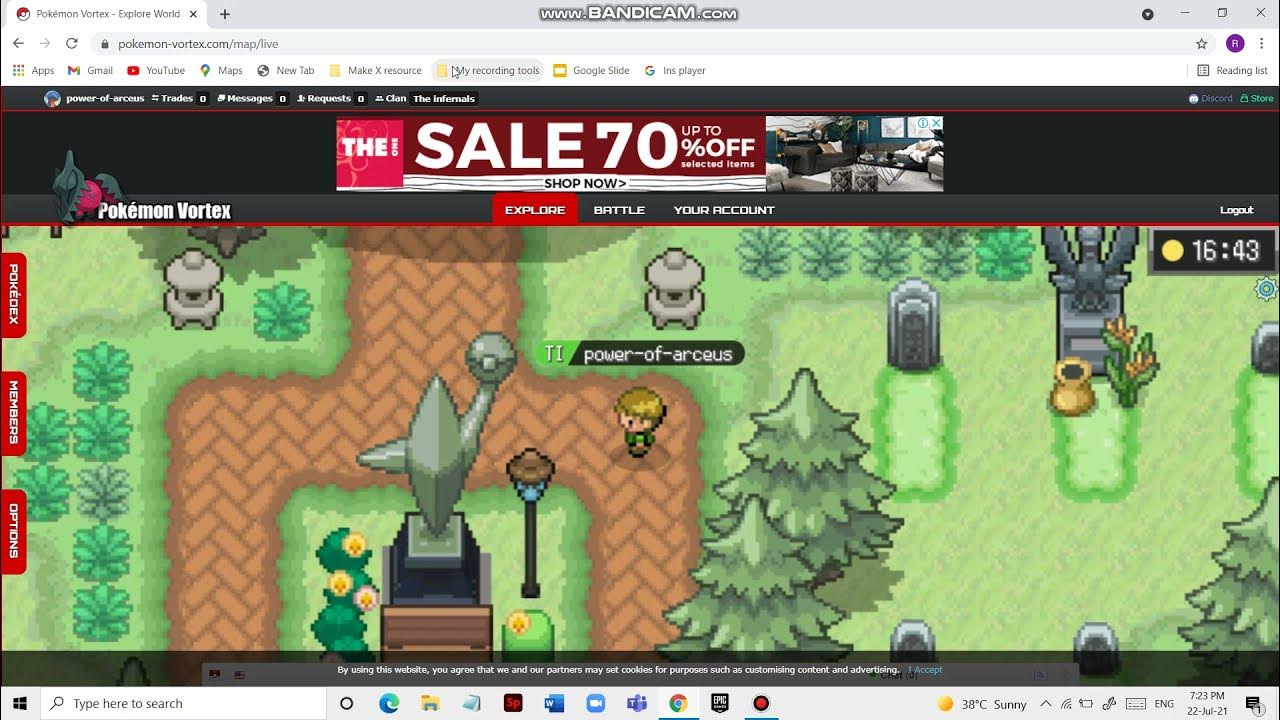Open the Chrome profile avatar
The image size is (1280, 720).
pyautogui.click(x=1235, y=43)
